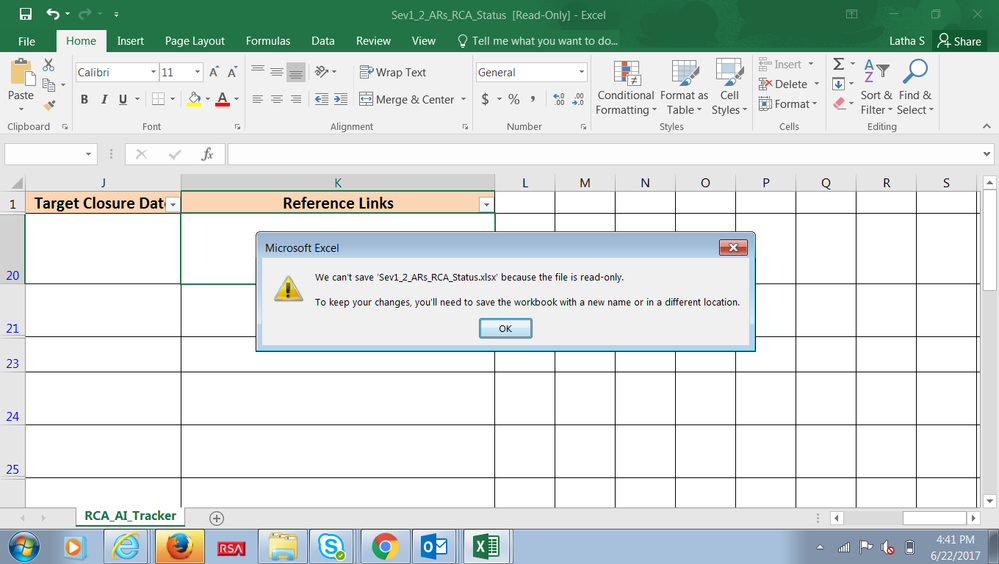This screenshot has width=999, height=564.
Task: Toggle Italic formatting
Action: point(103,99)
